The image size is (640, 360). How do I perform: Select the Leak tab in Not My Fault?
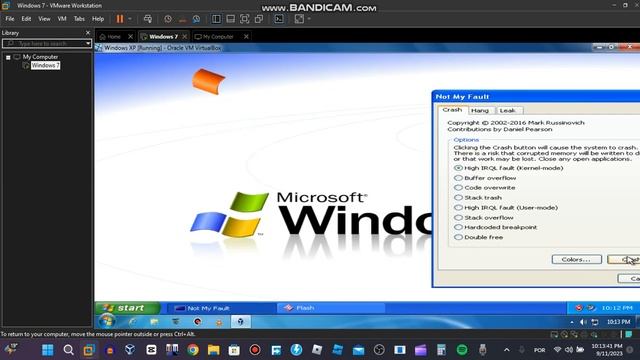click(508, 111)
